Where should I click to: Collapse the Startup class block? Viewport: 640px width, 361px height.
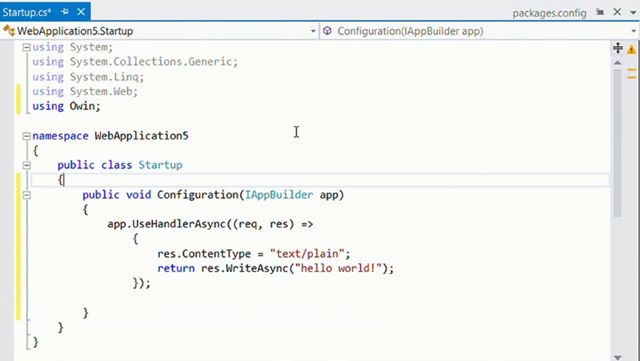coord(27,165)
